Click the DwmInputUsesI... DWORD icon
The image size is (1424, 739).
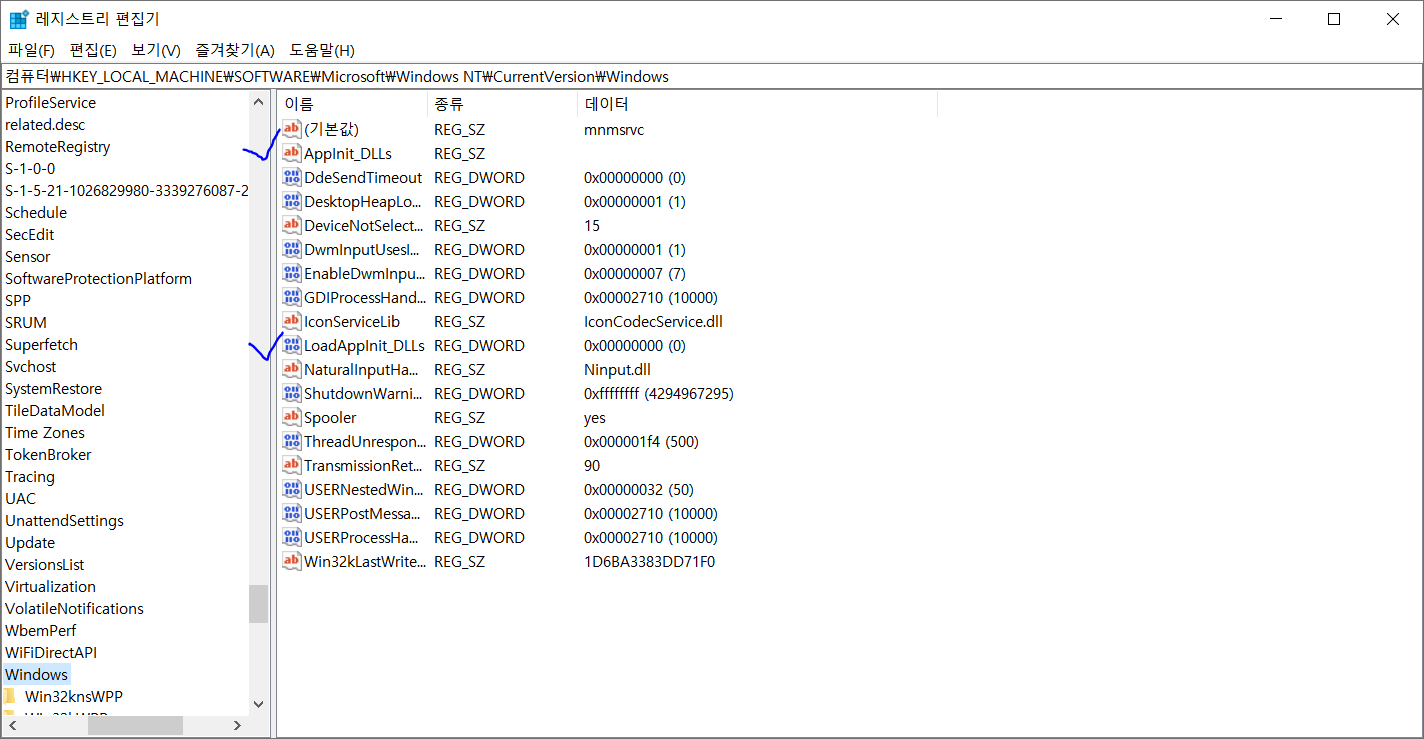pos(291,249)
